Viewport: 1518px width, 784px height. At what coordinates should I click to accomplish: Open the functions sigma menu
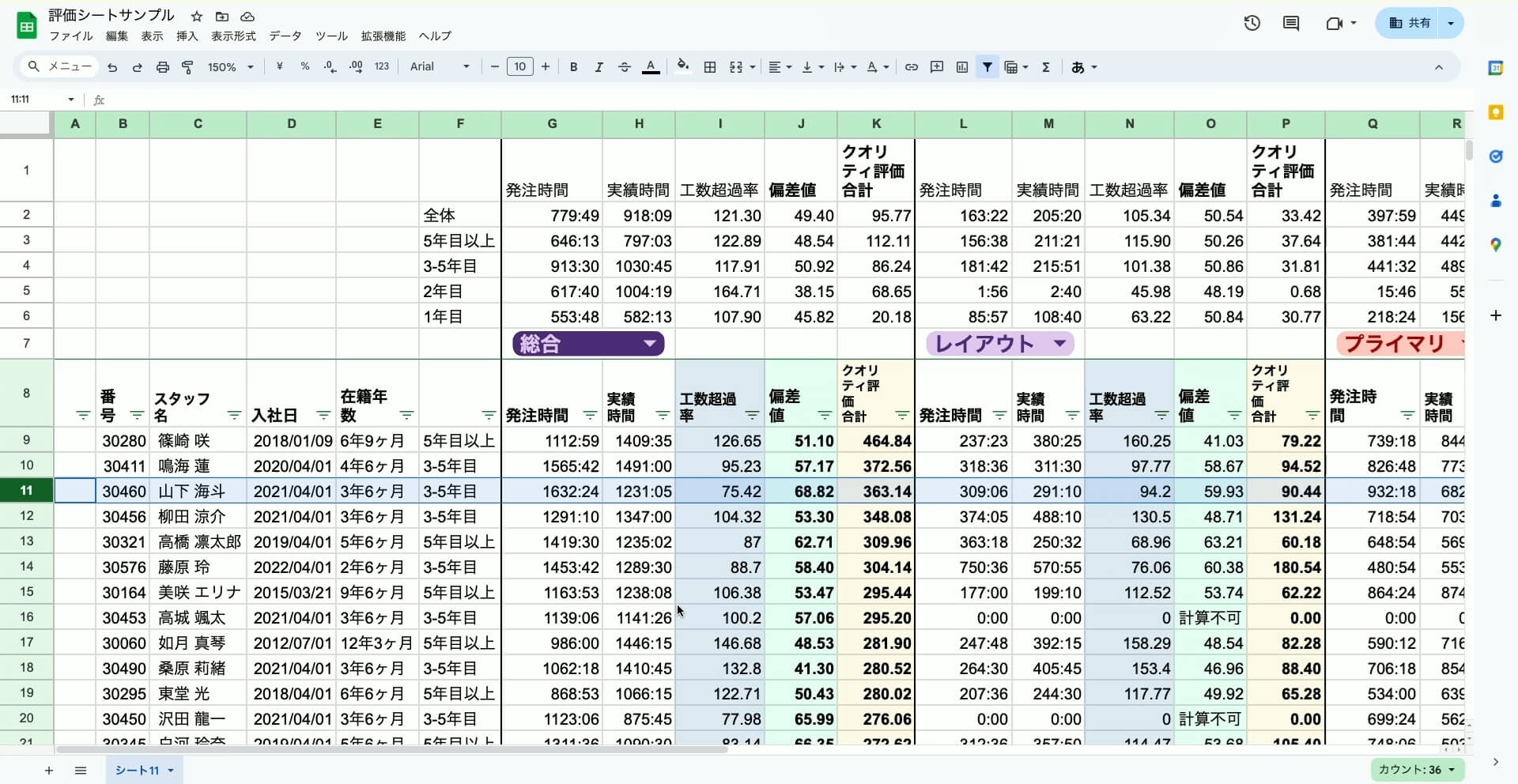point(1046,67)
